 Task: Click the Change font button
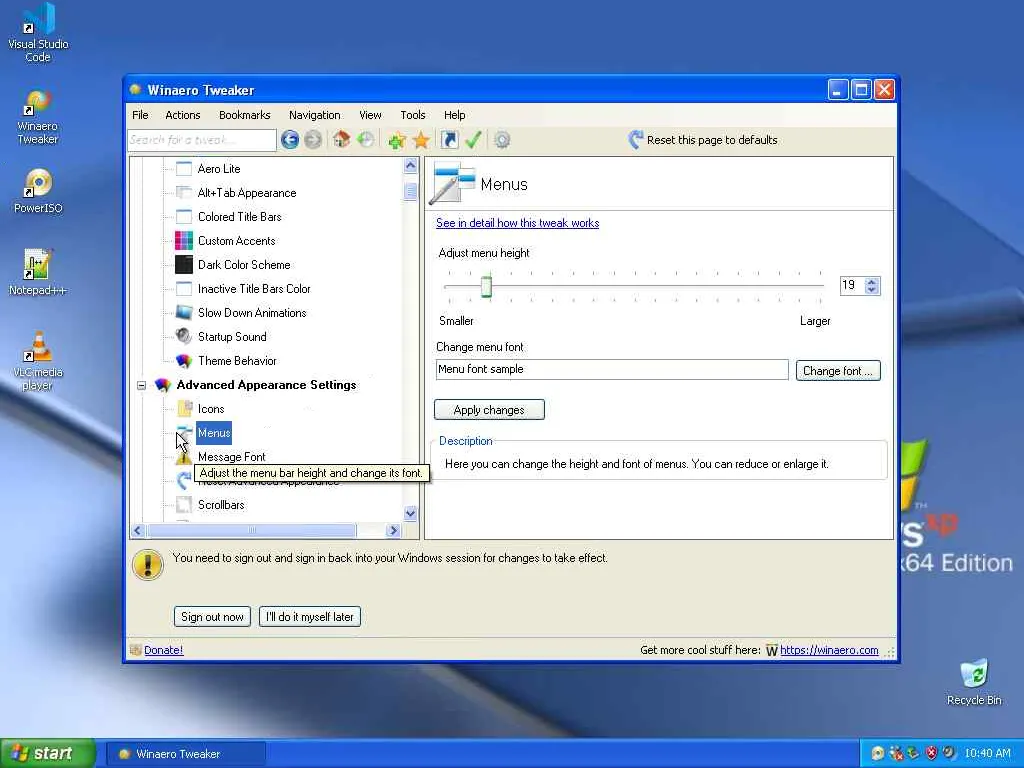(x=838, y=370)
